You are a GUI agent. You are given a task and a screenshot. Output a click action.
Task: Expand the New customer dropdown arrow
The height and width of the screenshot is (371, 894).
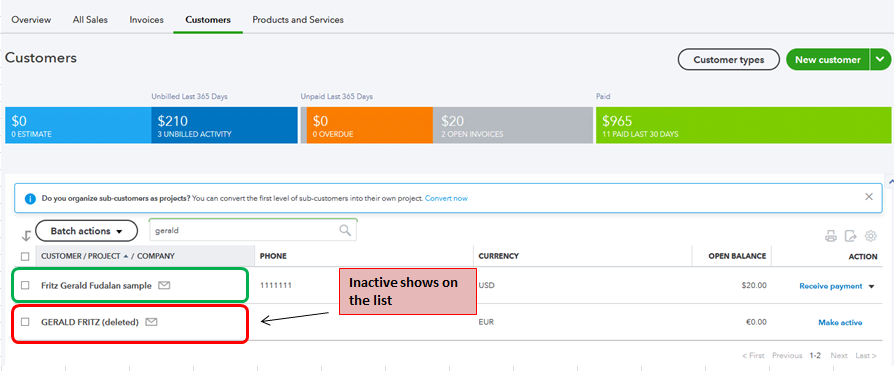pyautogui.click(x=881, y=59)
